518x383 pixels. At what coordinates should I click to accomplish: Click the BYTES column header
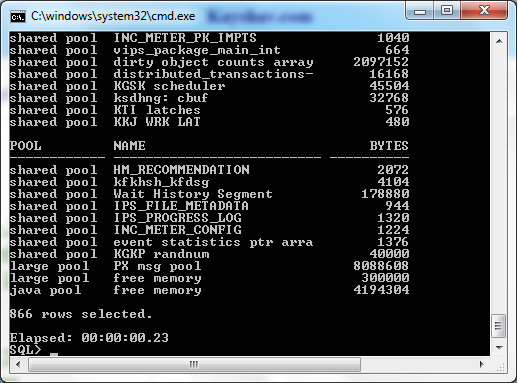pos(389,146)
